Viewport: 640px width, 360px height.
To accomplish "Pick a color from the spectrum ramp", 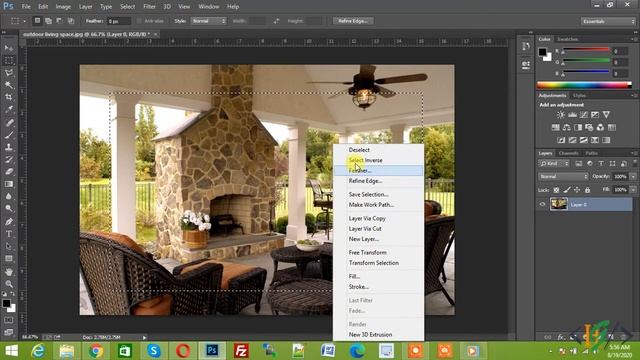I will tap(584, 85).
